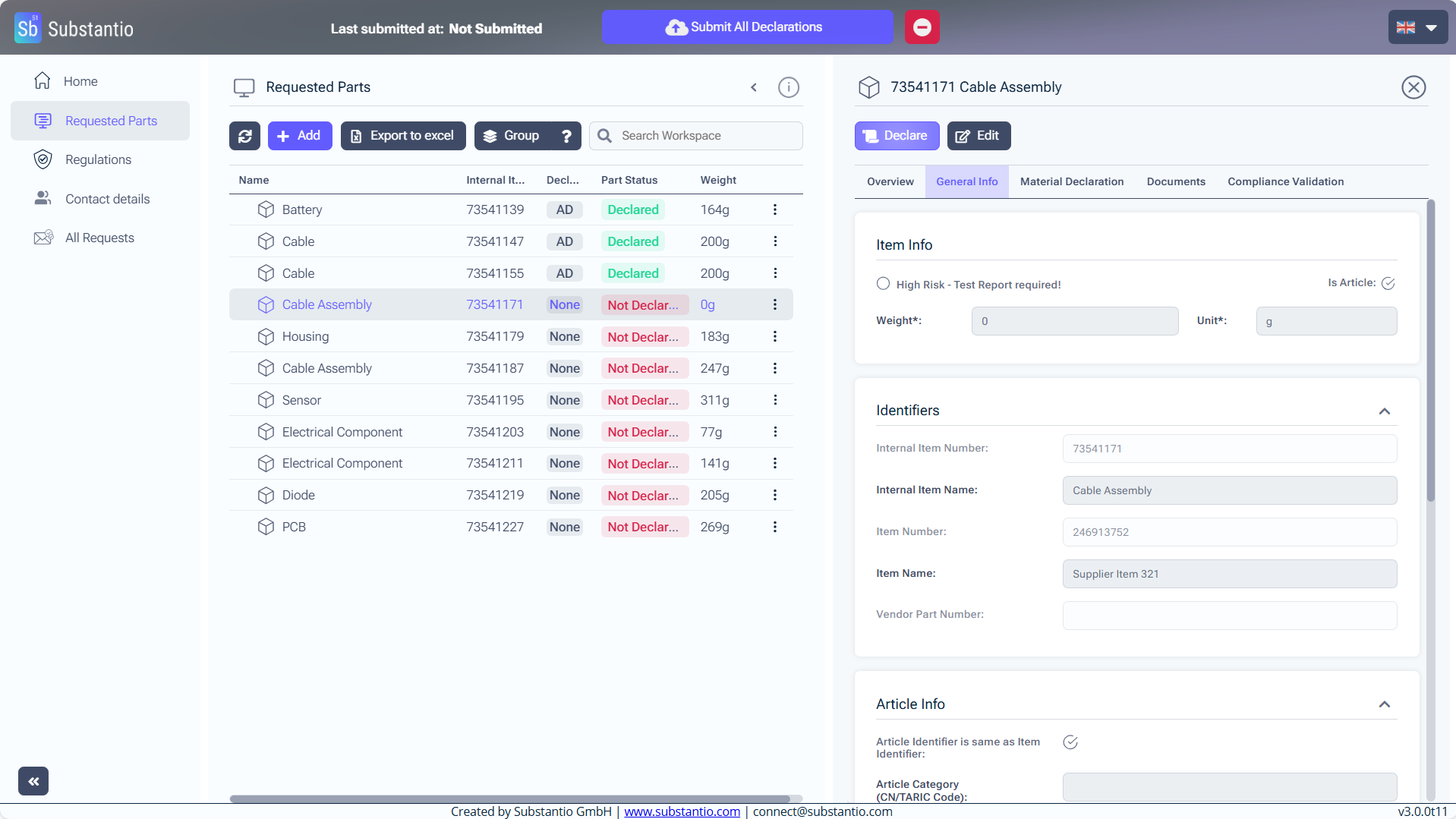1456x819 pixels.
Task: Click the Export to excel button
Action: [403, 136]
